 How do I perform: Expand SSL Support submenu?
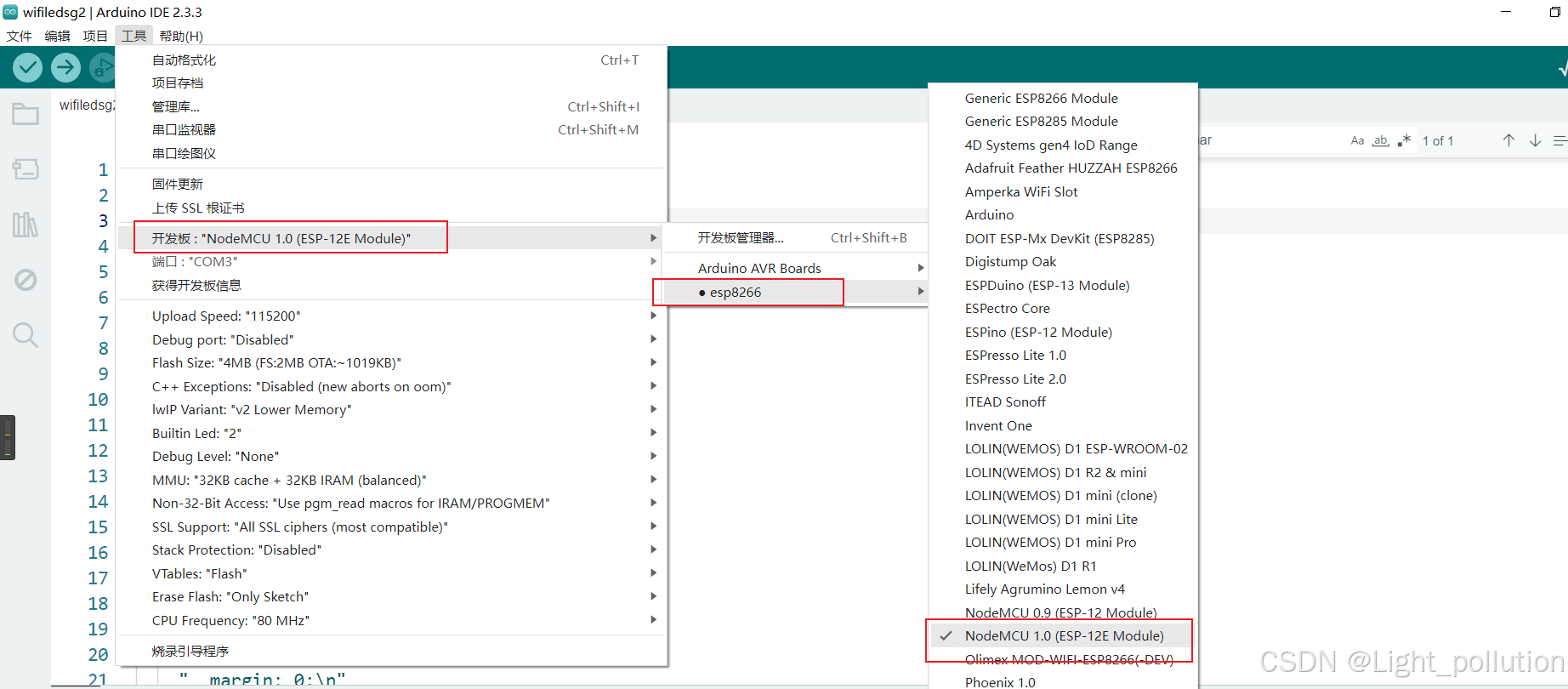(391, 527)
